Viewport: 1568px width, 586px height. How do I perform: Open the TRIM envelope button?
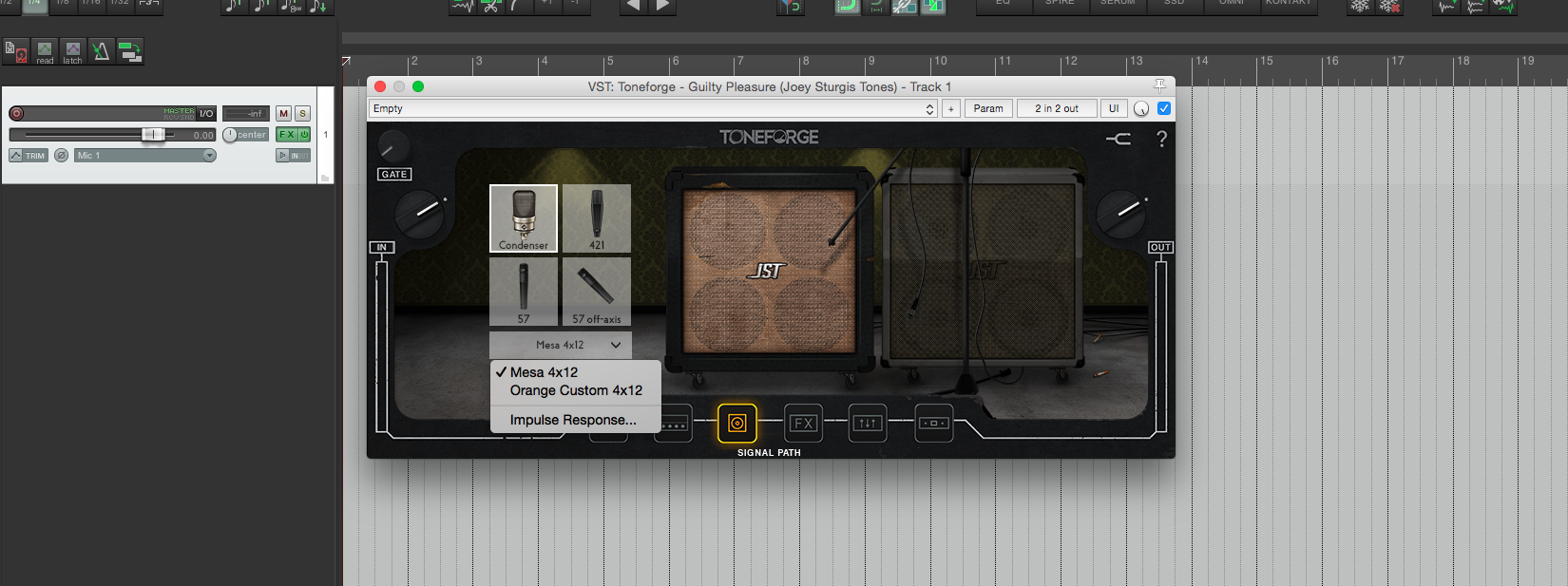(29, 156)
